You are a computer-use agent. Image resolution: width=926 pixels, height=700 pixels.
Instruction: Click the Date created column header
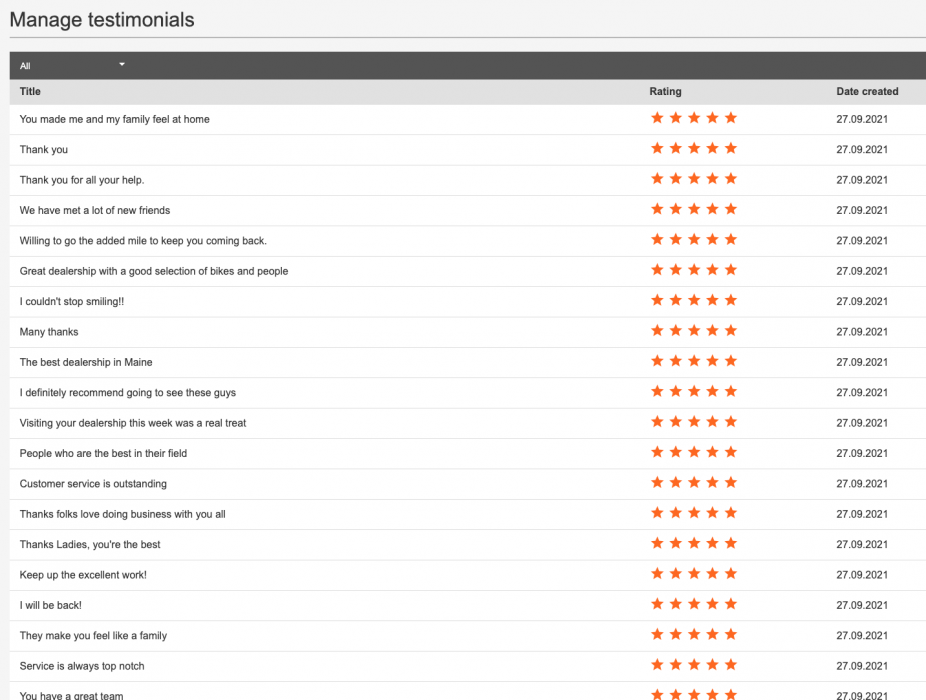(867, 92)
